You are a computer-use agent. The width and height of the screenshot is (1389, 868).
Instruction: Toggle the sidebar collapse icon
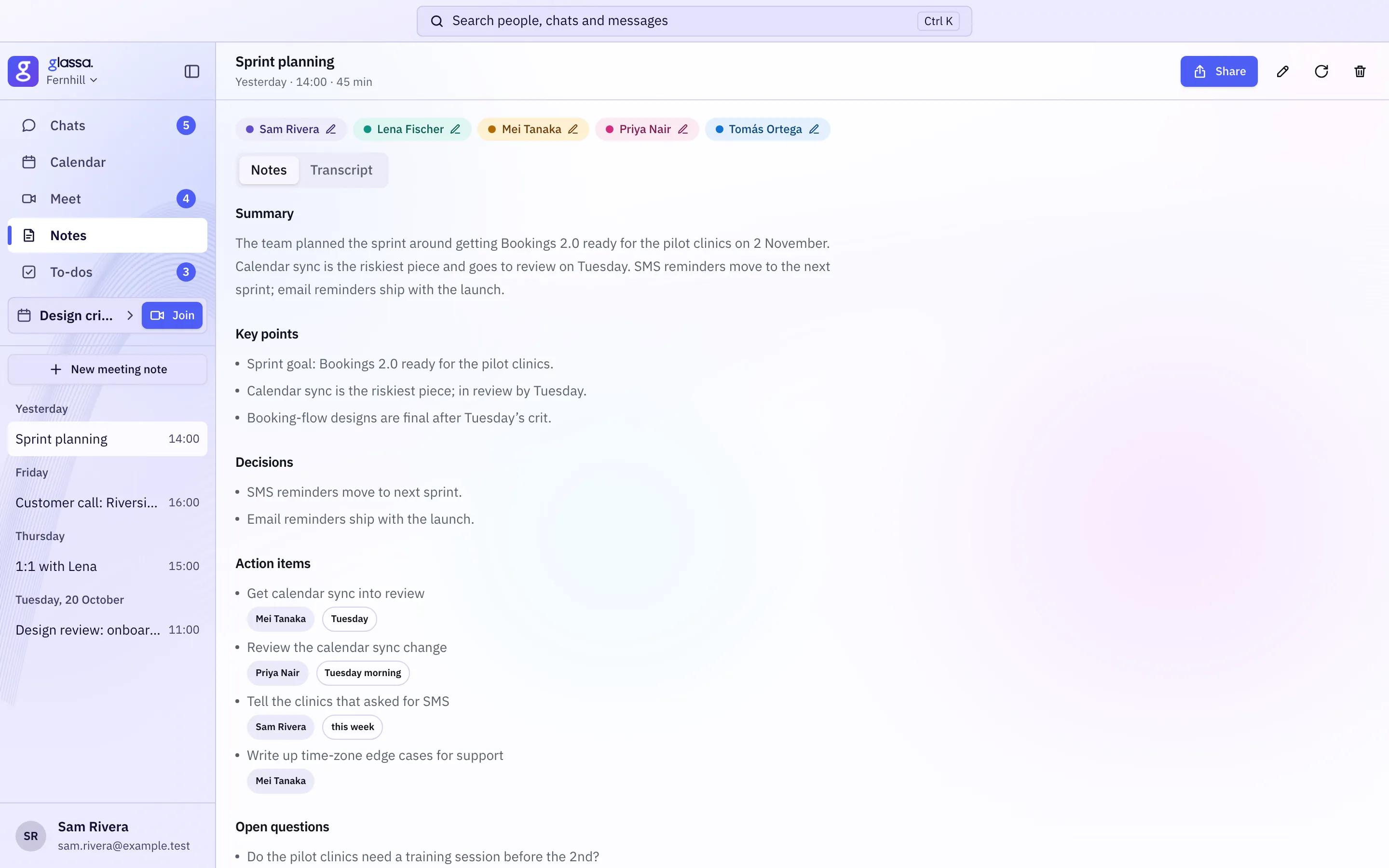(191, 71)
